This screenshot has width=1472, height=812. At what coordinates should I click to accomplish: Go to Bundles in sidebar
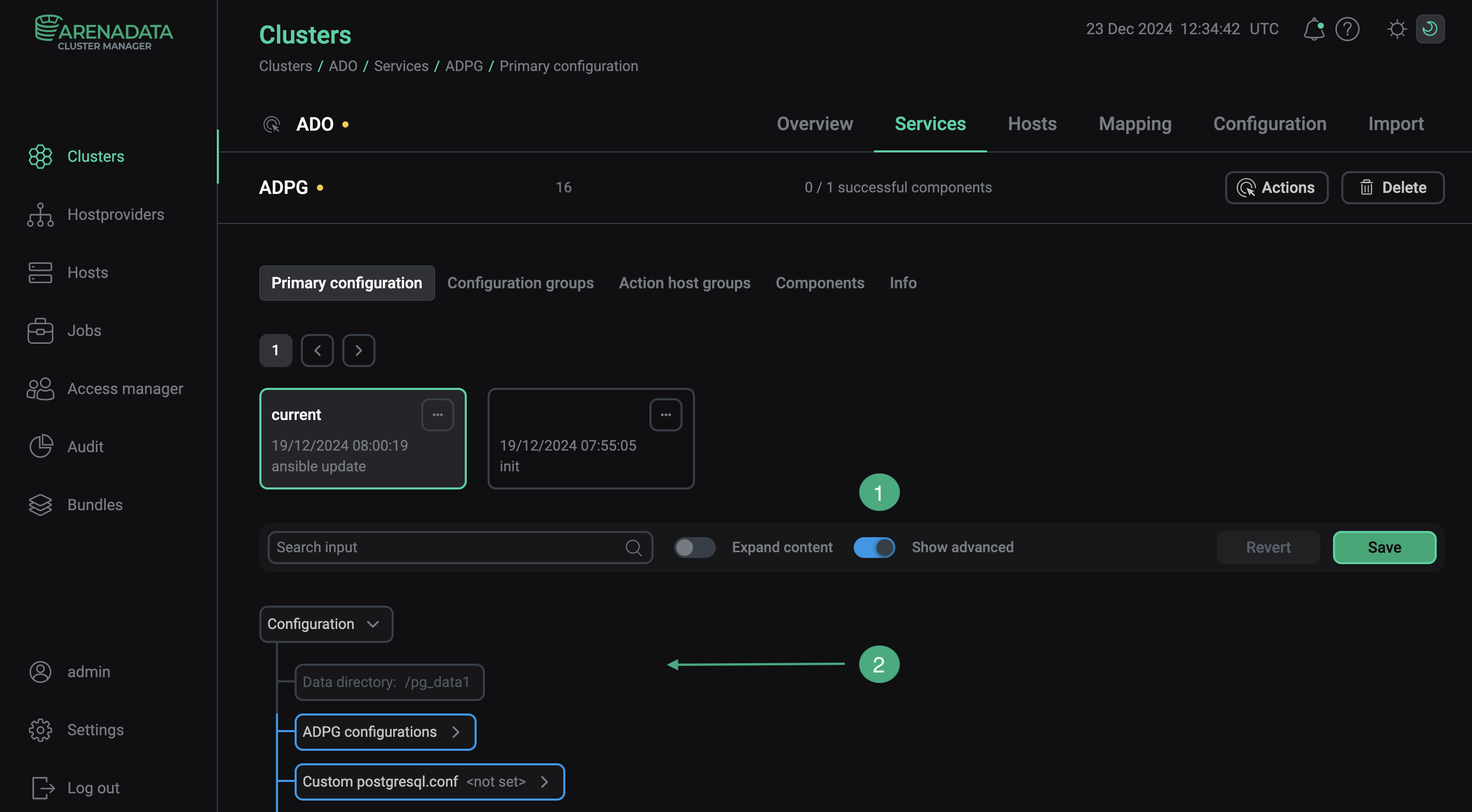[x=94, y=505]
